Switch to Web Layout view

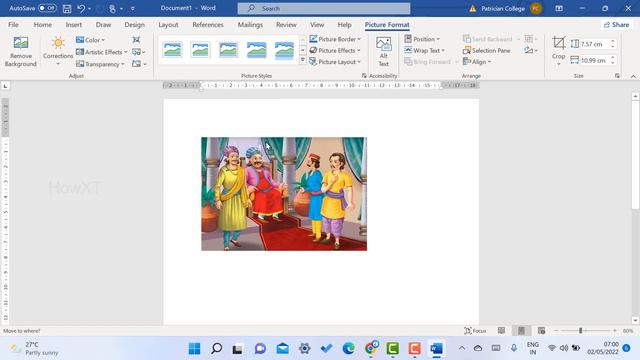click(x=541, y=331)
